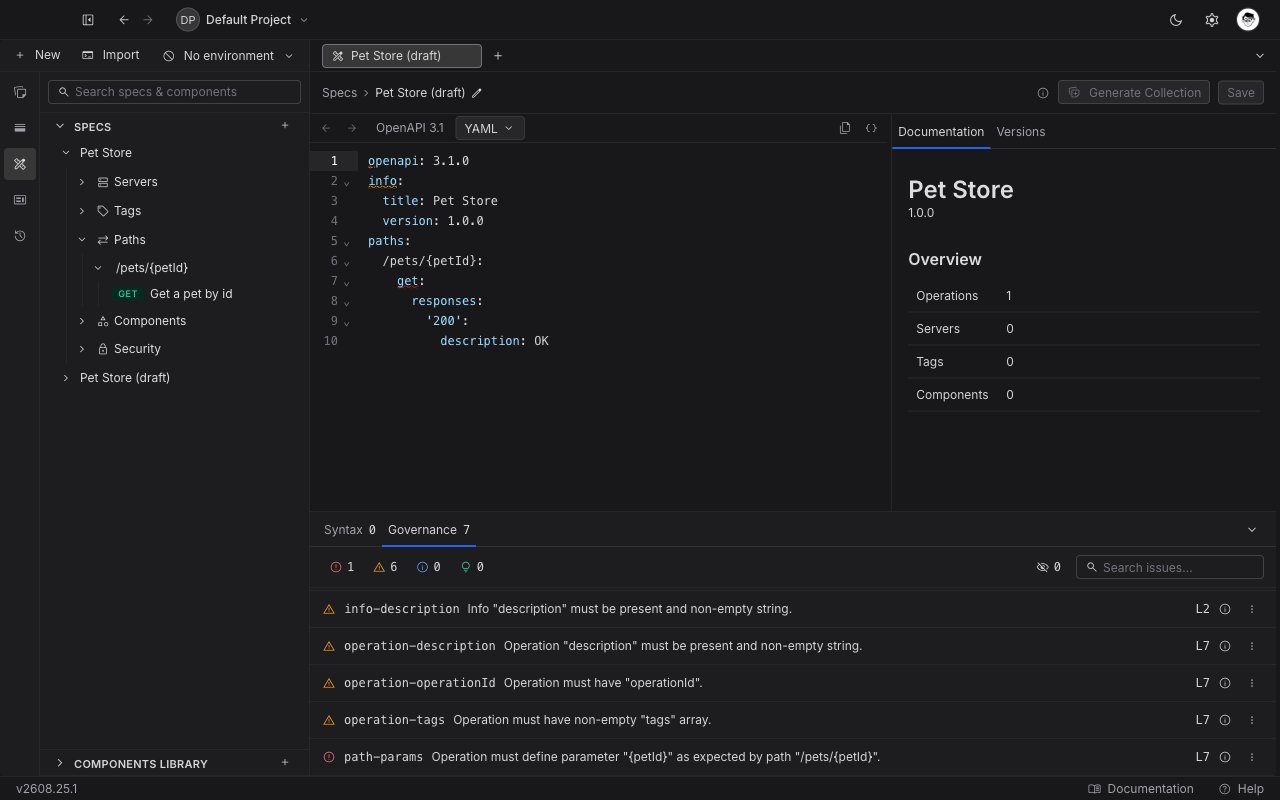Expand Components tree node
Screen dimensions: 1280x800
tap(82, 321)
